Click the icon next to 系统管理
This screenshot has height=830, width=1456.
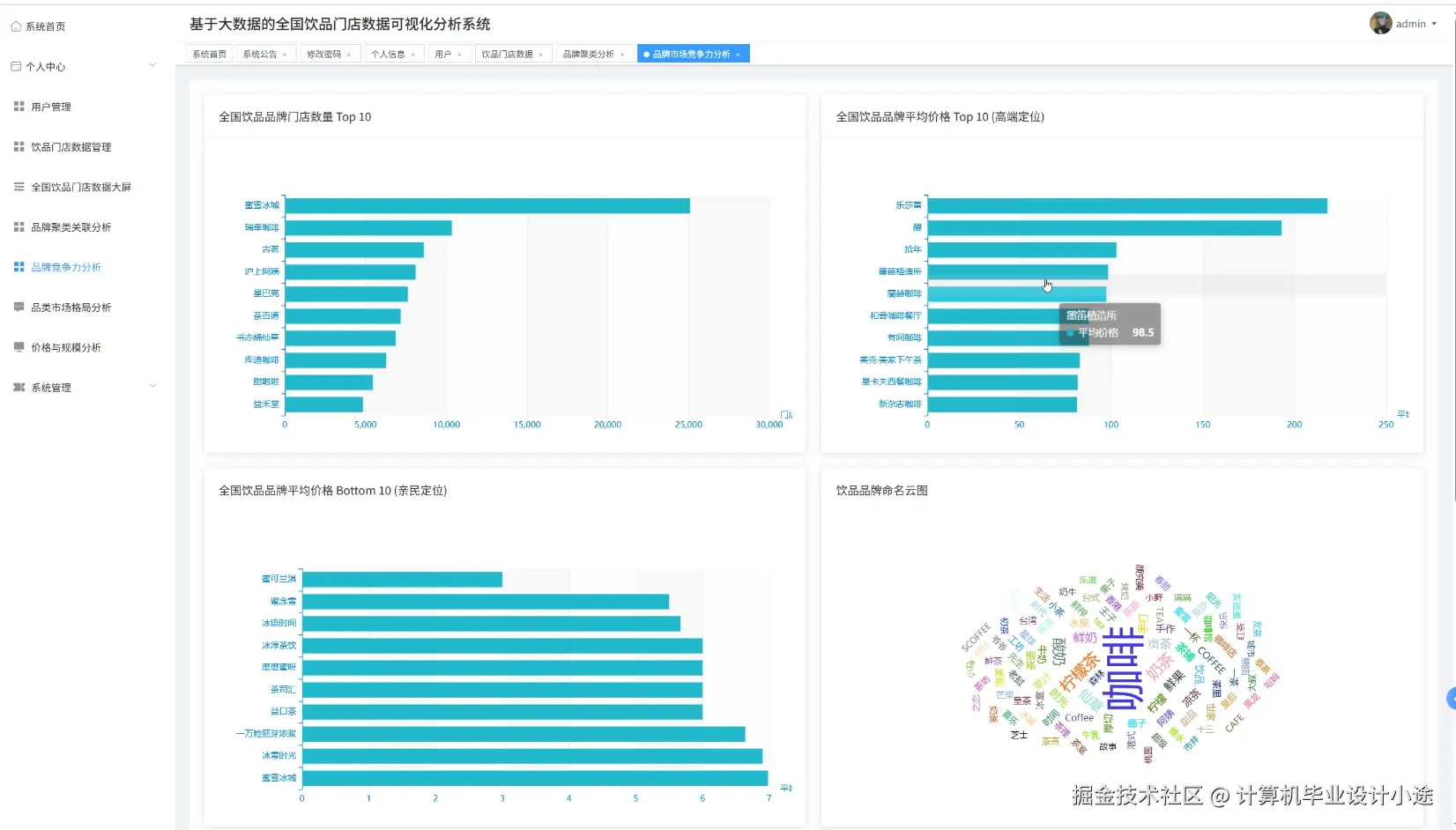[19, 387]
